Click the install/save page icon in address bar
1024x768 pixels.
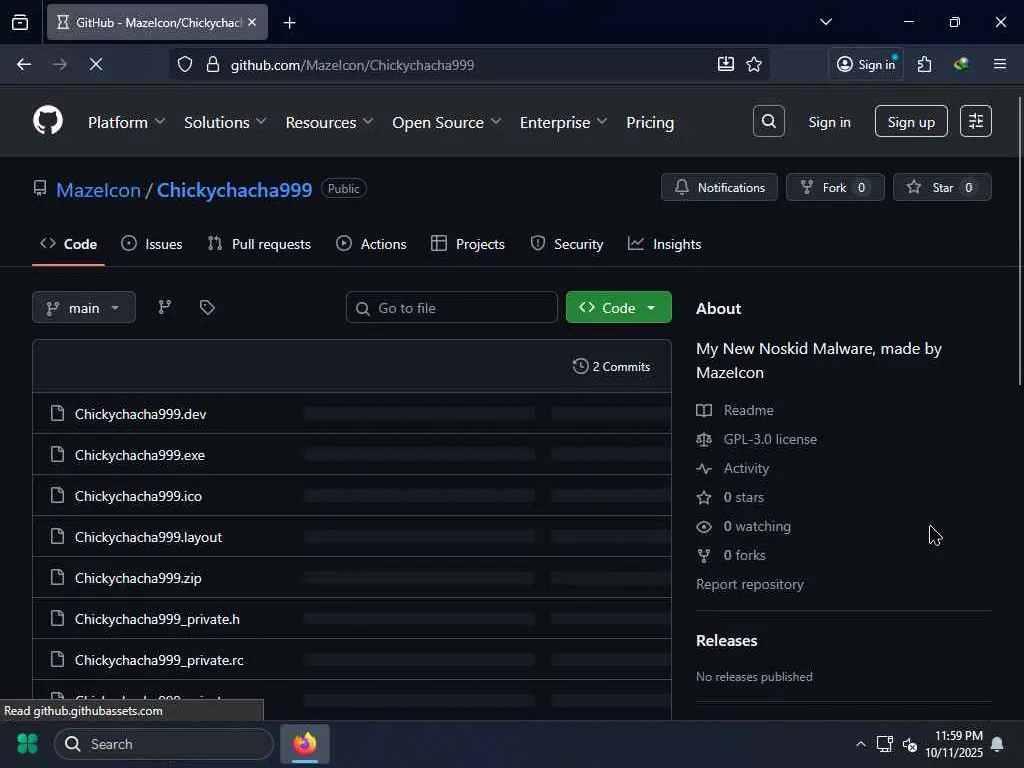coord(726,65)
